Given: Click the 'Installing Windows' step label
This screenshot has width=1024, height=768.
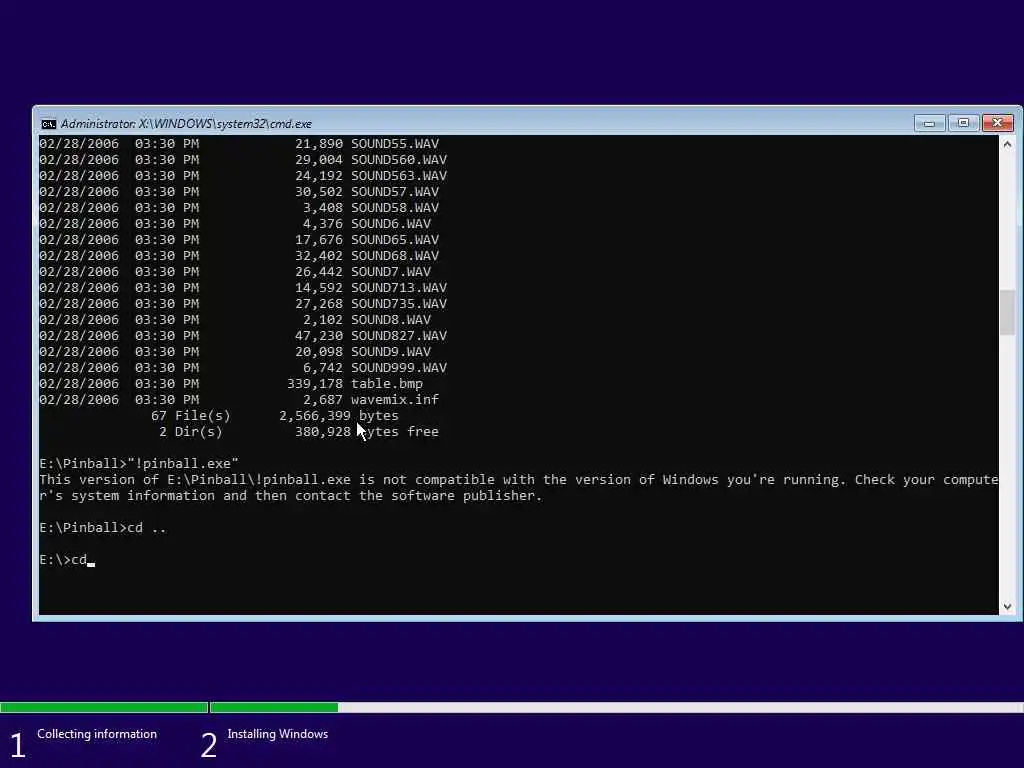Looking at the screenshot, I should point(278,734).
